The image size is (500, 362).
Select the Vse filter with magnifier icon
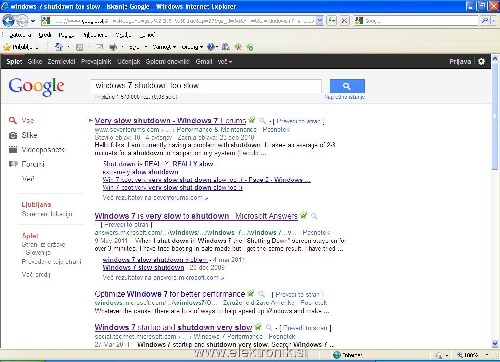[22, 120]
